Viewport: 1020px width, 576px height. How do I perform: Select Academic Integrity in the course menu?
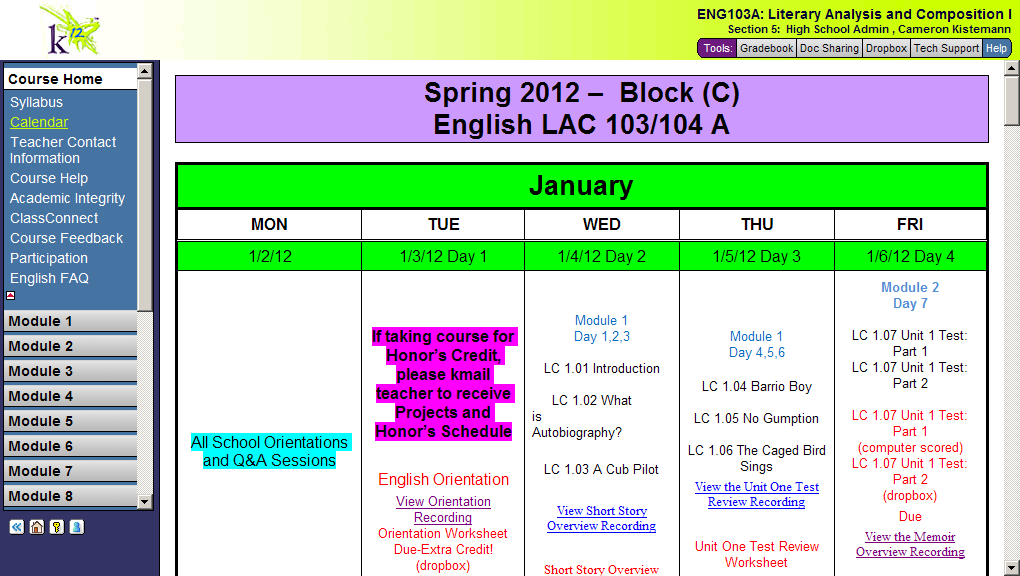point(68,198)
